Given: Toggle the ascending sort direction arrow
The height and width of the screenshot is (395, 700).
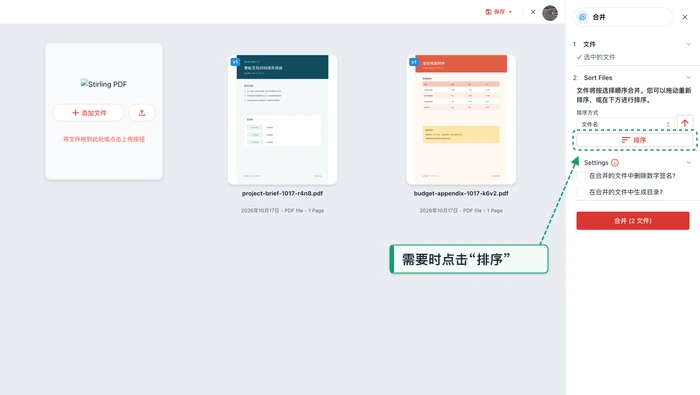Looking at the screenshot, I should click(685, 123).
